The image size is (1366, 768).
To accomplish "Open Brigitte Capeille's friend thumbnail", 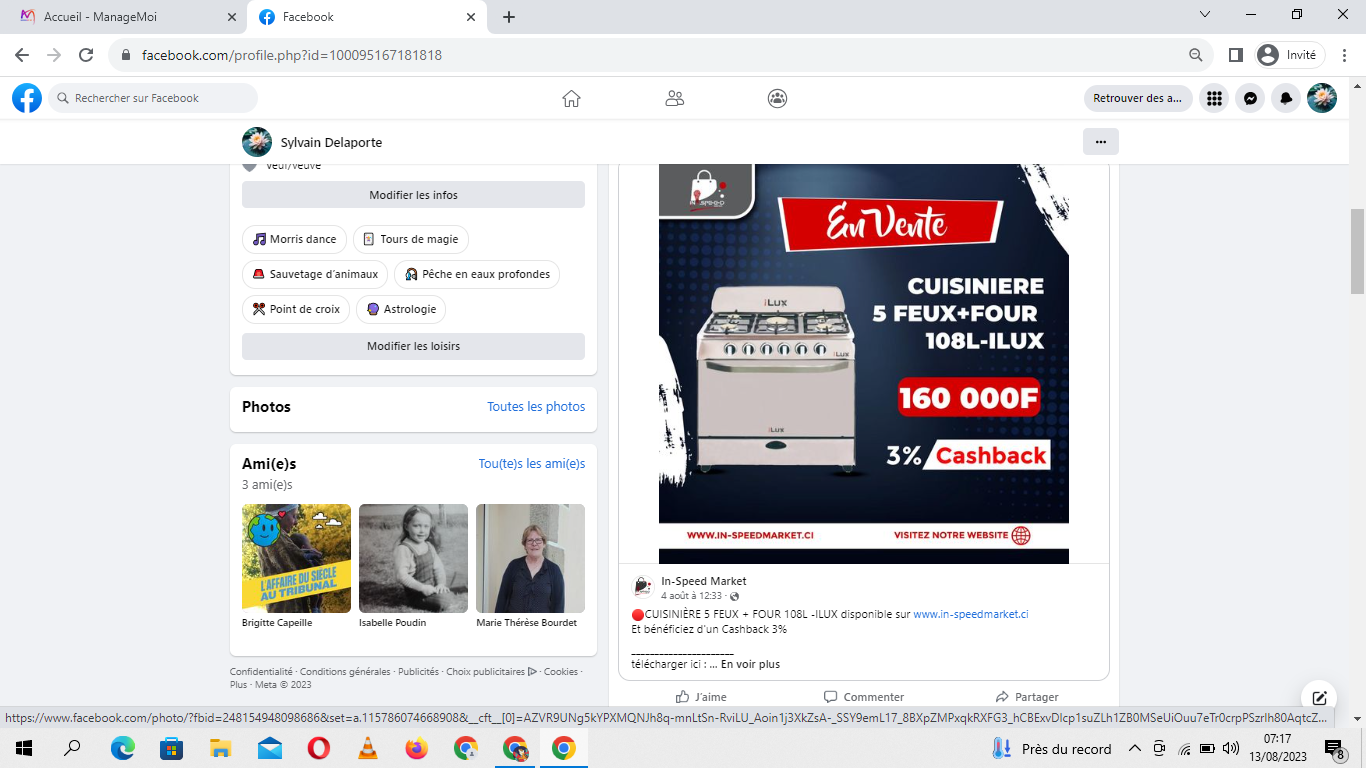I will click(296, 558).
